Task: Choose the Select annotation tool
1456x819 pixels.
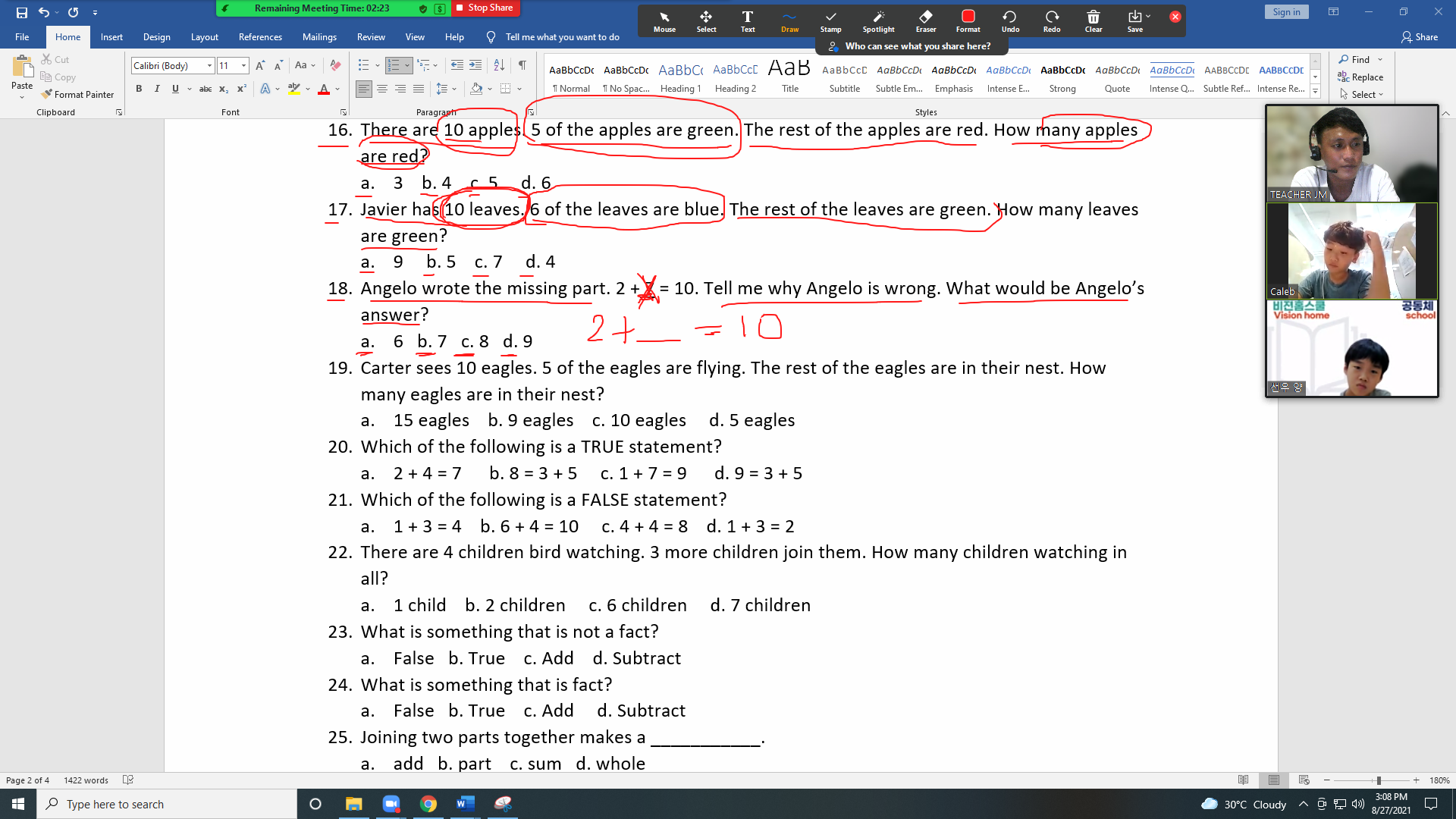Action: pos(706,21)
